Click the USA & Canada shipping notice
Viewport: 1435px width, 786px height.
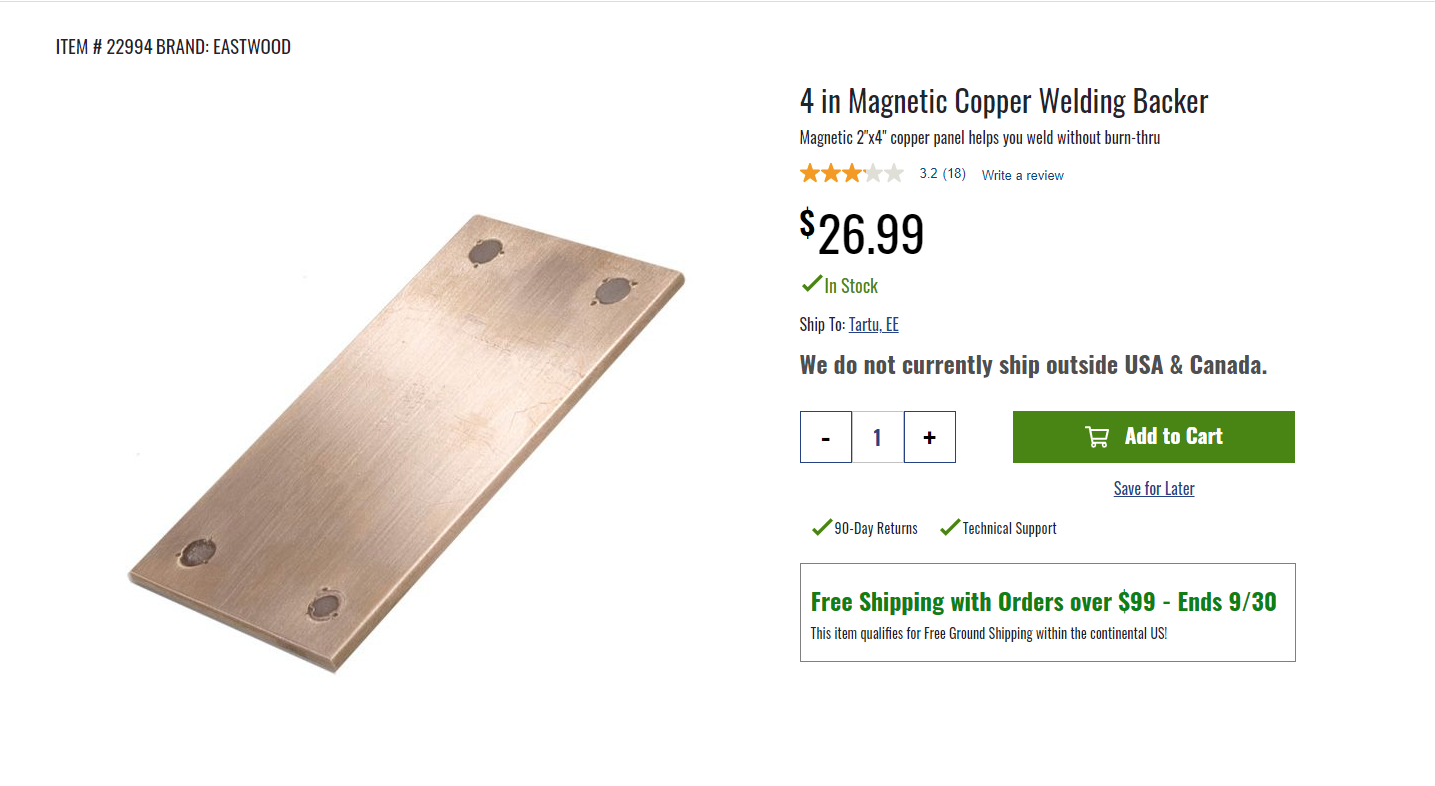point(1033,365)
